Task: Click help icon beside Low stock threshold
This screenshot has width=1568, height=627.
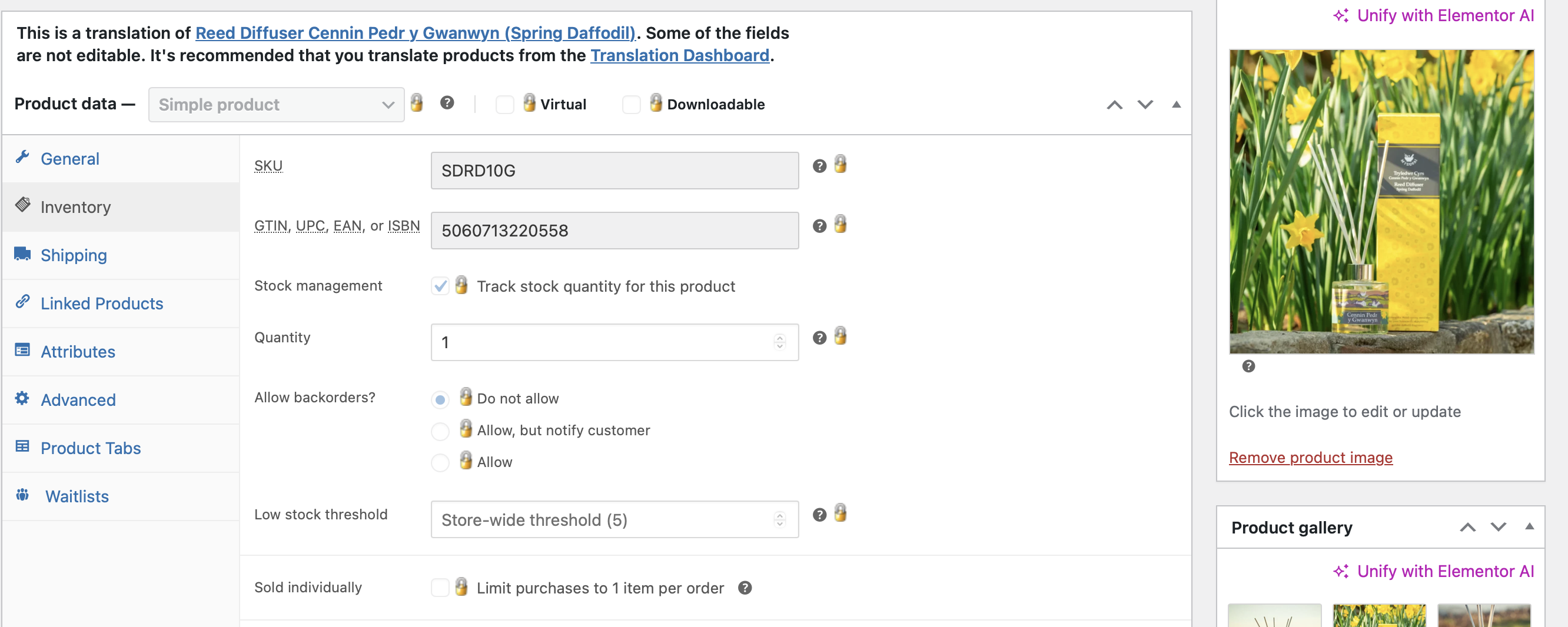Action: point(819,515)
